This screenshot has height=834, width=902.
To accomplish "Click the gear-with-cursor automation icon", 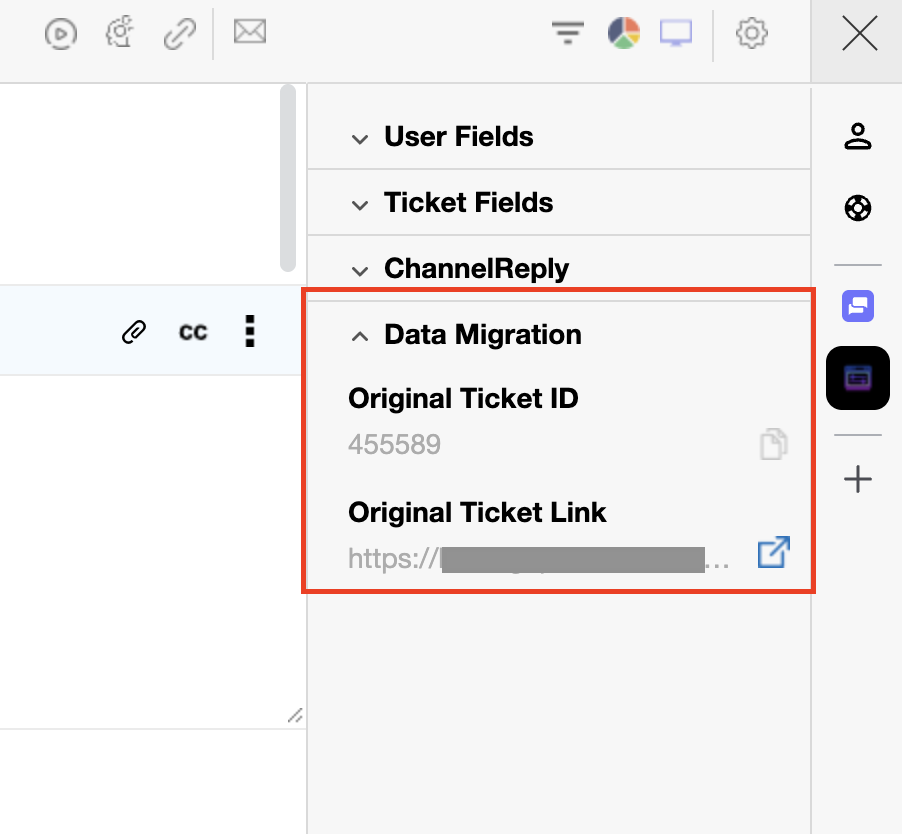I will (x=120, y=34).
